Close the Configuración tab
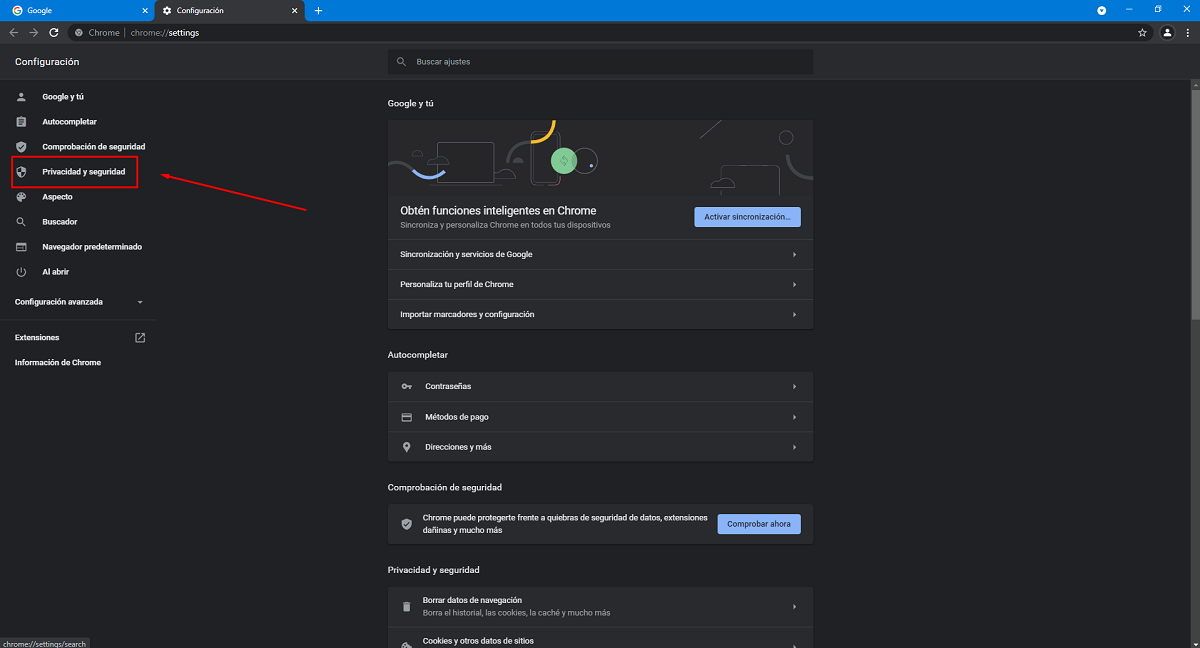This screenshot has height=648, width=1200. point(295,11)
